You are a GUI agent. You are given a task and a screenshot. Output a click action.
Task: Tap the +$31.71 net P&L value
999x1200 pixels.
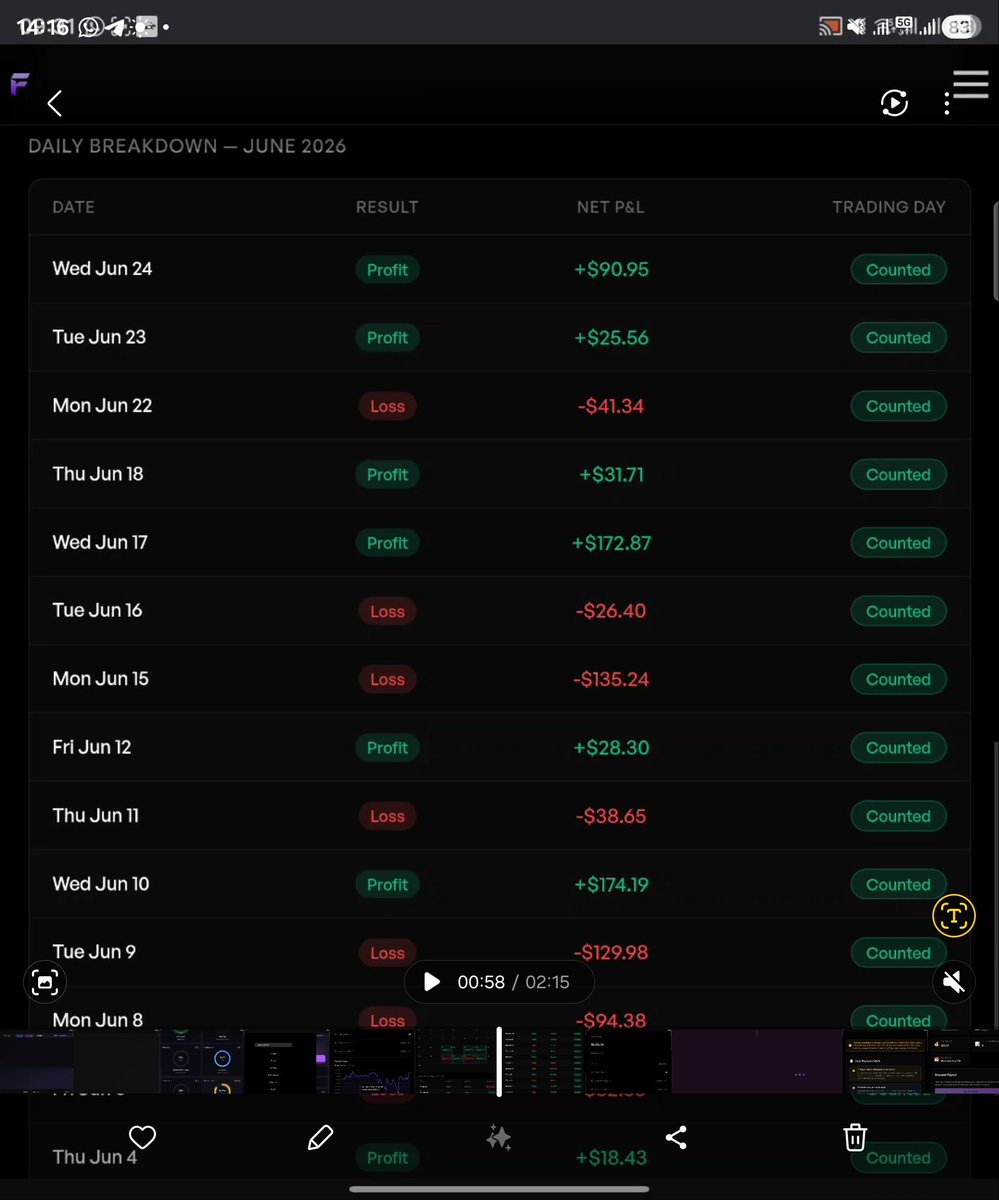[611, 475]
